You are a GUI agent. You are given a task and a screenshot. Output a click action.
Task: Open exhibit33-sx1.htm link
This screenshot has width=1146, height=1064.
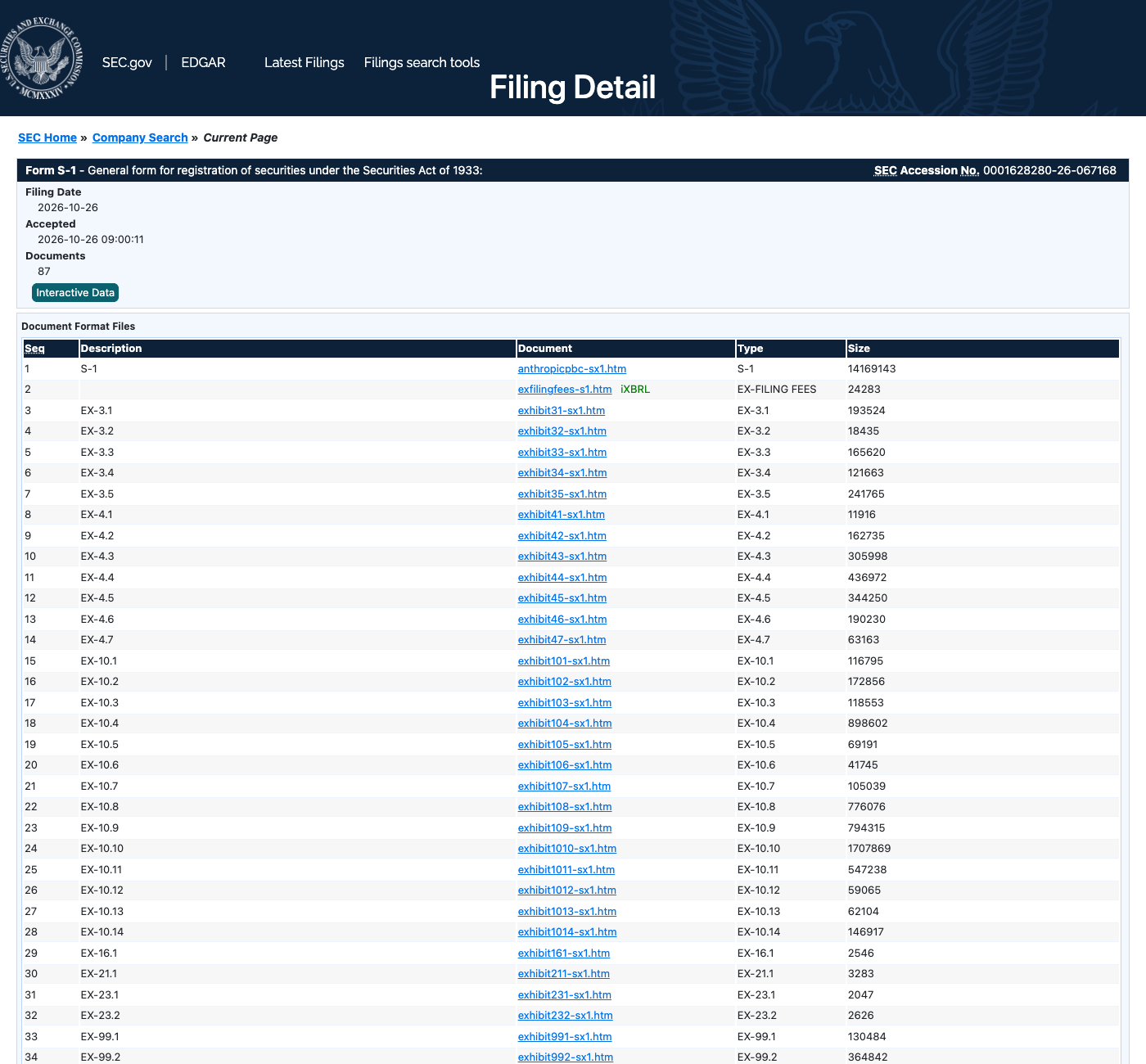(562, 453)
